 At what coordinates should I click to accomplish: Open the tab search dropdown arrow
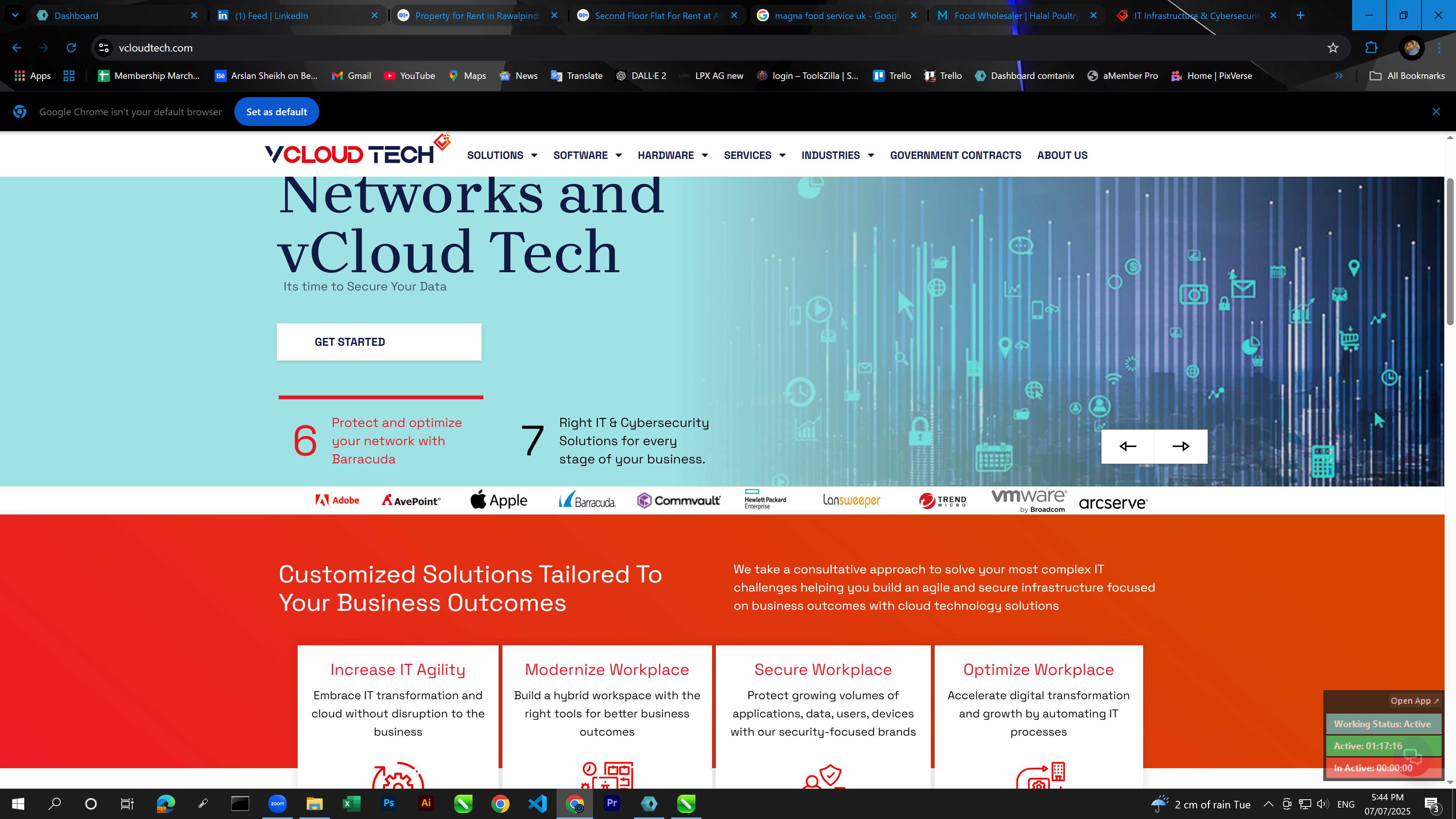pos(15,15)
